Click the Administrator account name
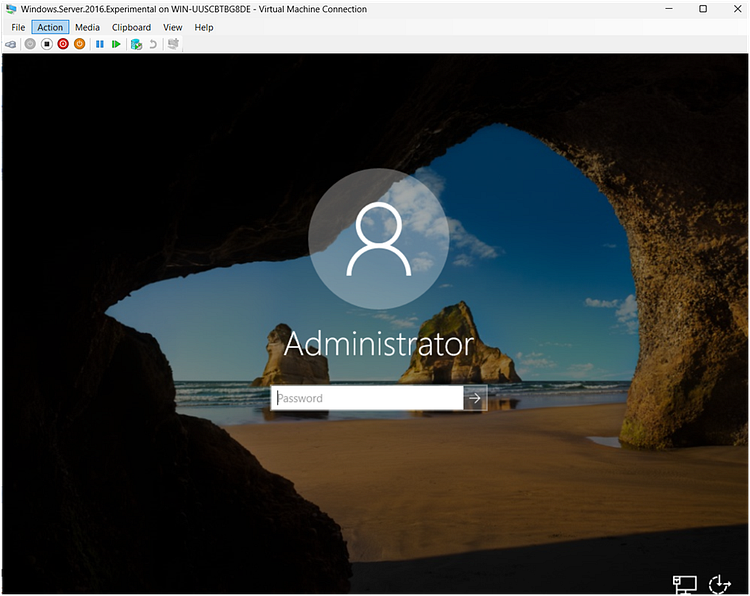The height and width of the screenshot is (596, 750). coord(379,344)
